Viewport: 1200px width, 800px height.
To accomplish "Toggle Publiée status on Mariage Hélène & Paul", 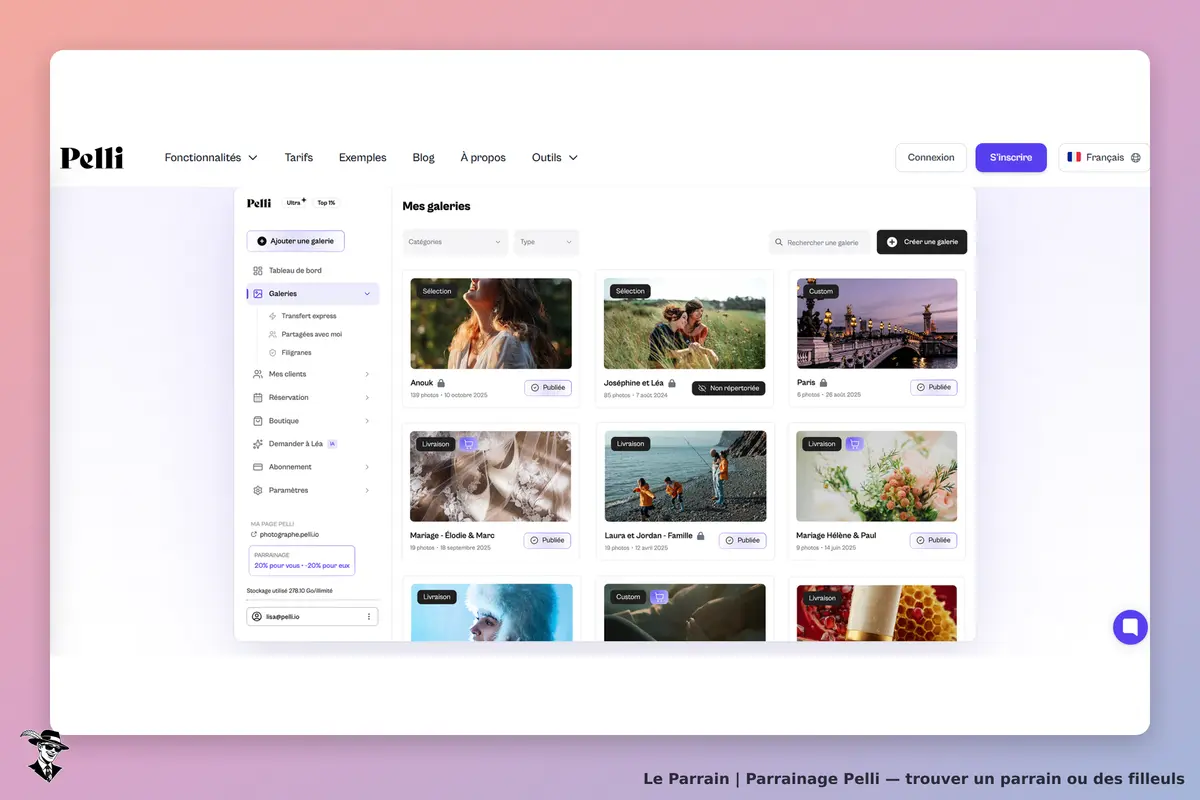I will [x=934, y=541].
